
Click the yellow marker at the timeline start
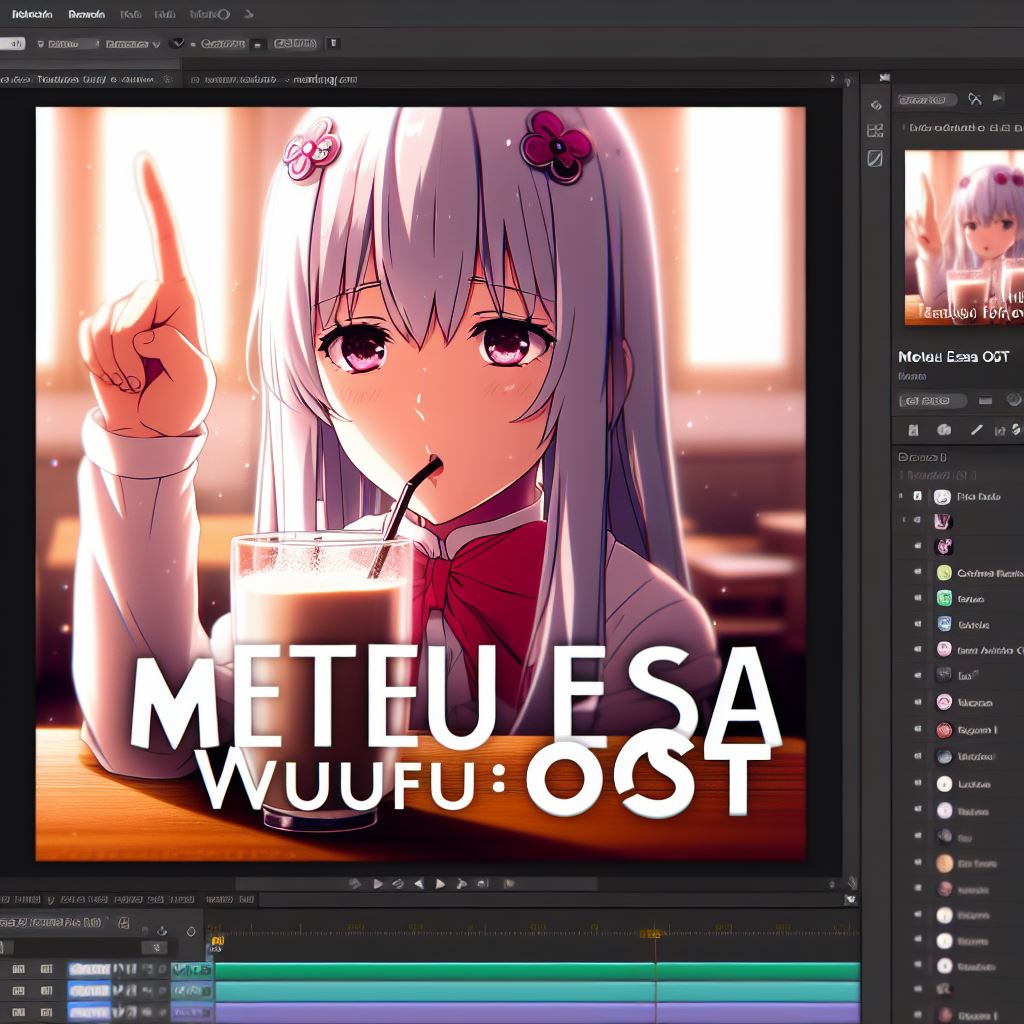[x=217, y=942]
